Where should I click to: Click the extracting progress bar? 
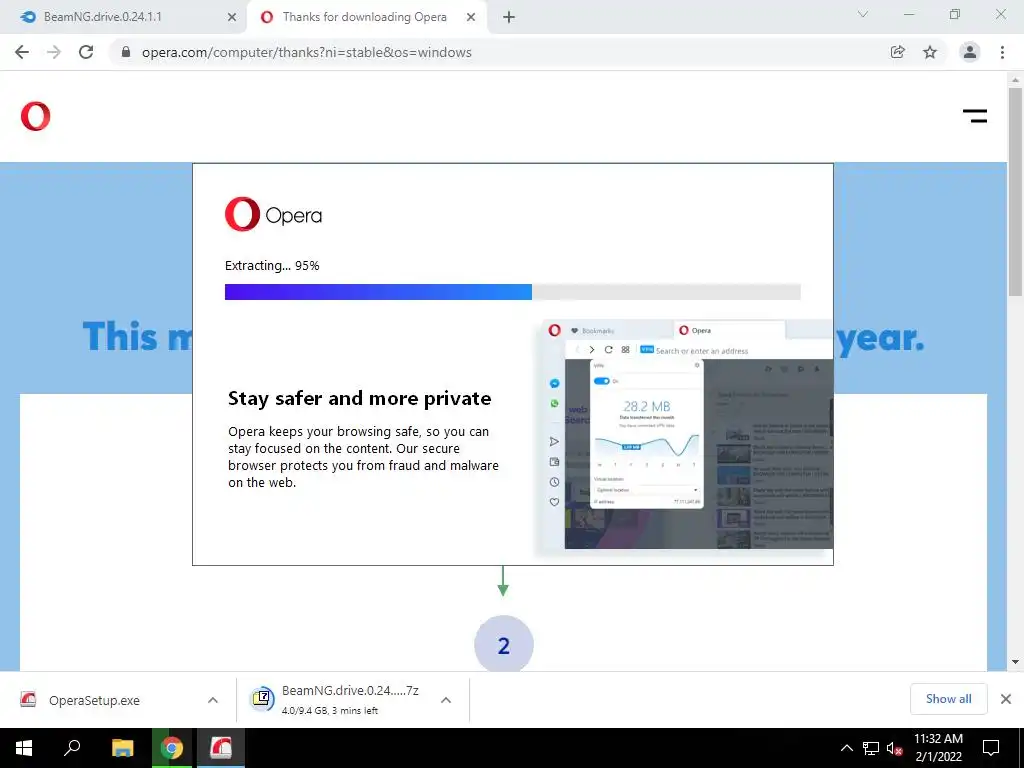click(513, 292)
